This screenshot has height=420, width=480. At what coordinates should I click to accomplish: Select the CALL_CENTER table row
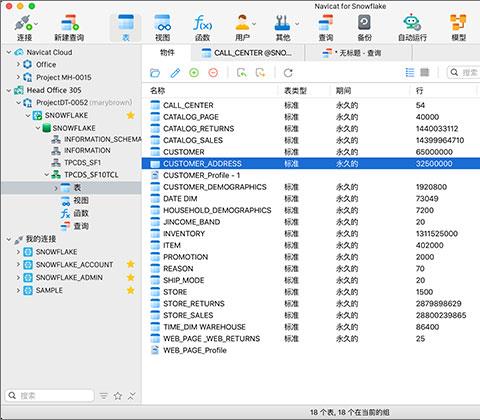point(311,105)
